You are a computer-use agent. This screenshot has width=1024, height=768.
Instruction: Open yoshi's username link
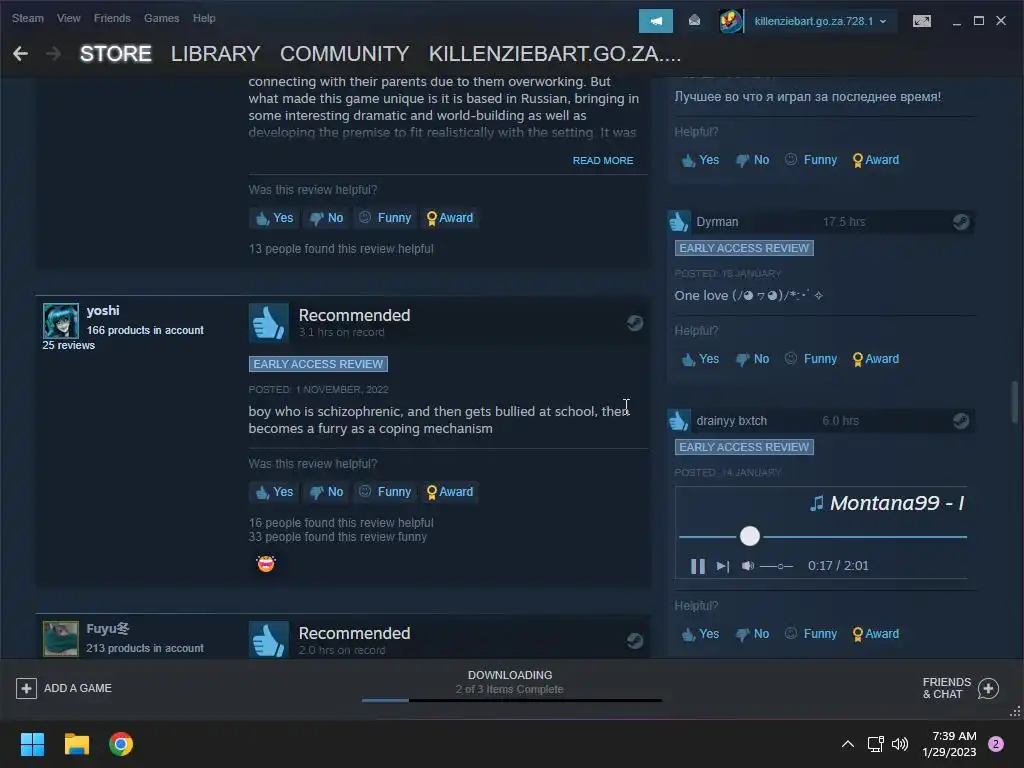(103, 311)
